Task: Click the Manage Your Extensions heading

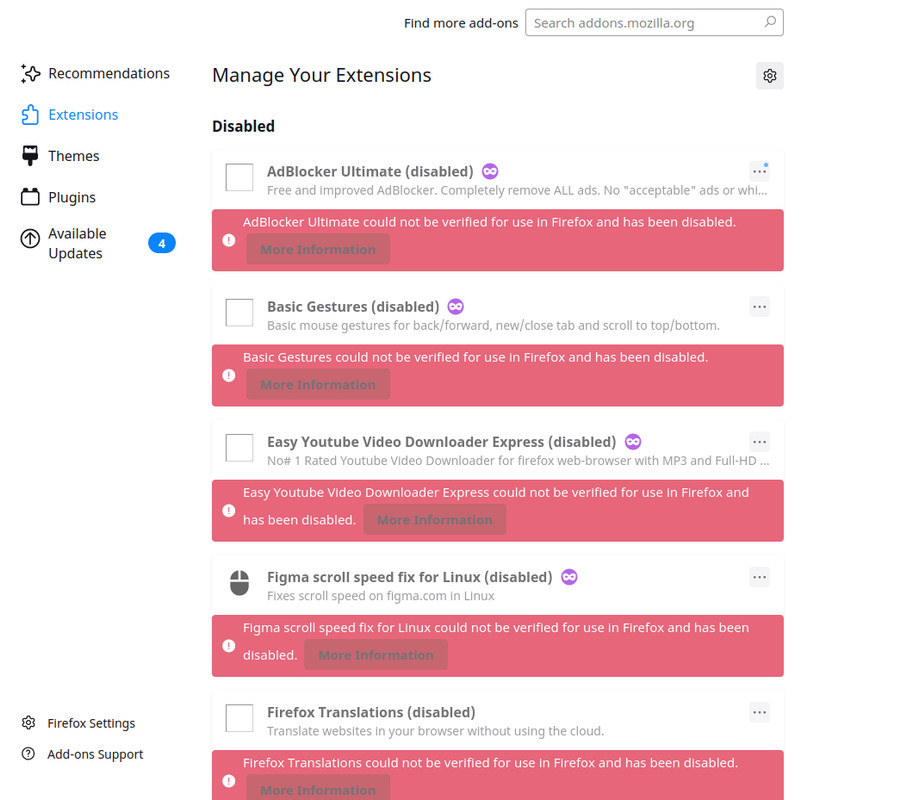Action: (x=322, y=75)
